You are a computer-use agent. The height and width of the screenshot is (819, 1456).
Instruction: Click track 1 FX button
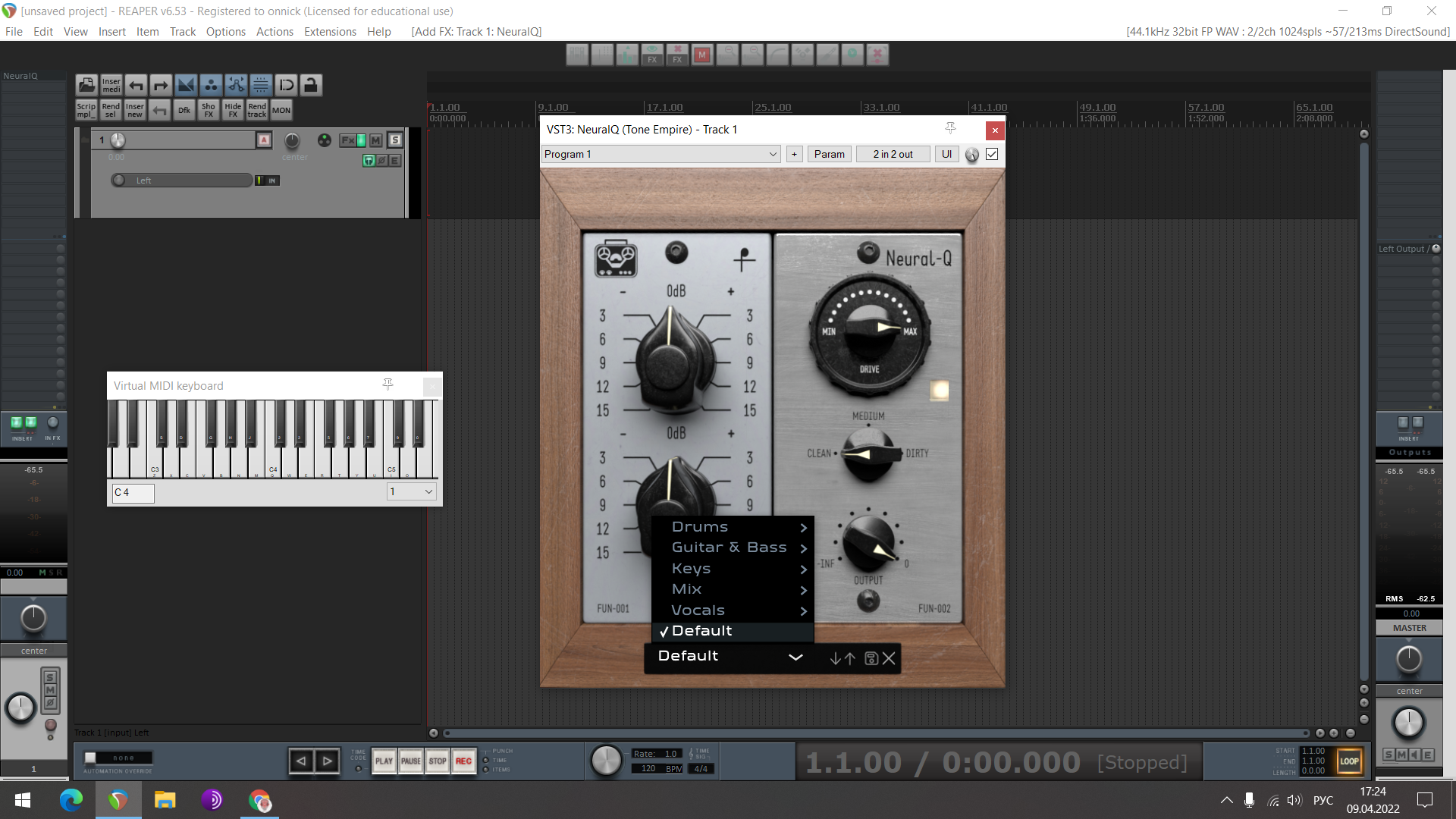348,140
